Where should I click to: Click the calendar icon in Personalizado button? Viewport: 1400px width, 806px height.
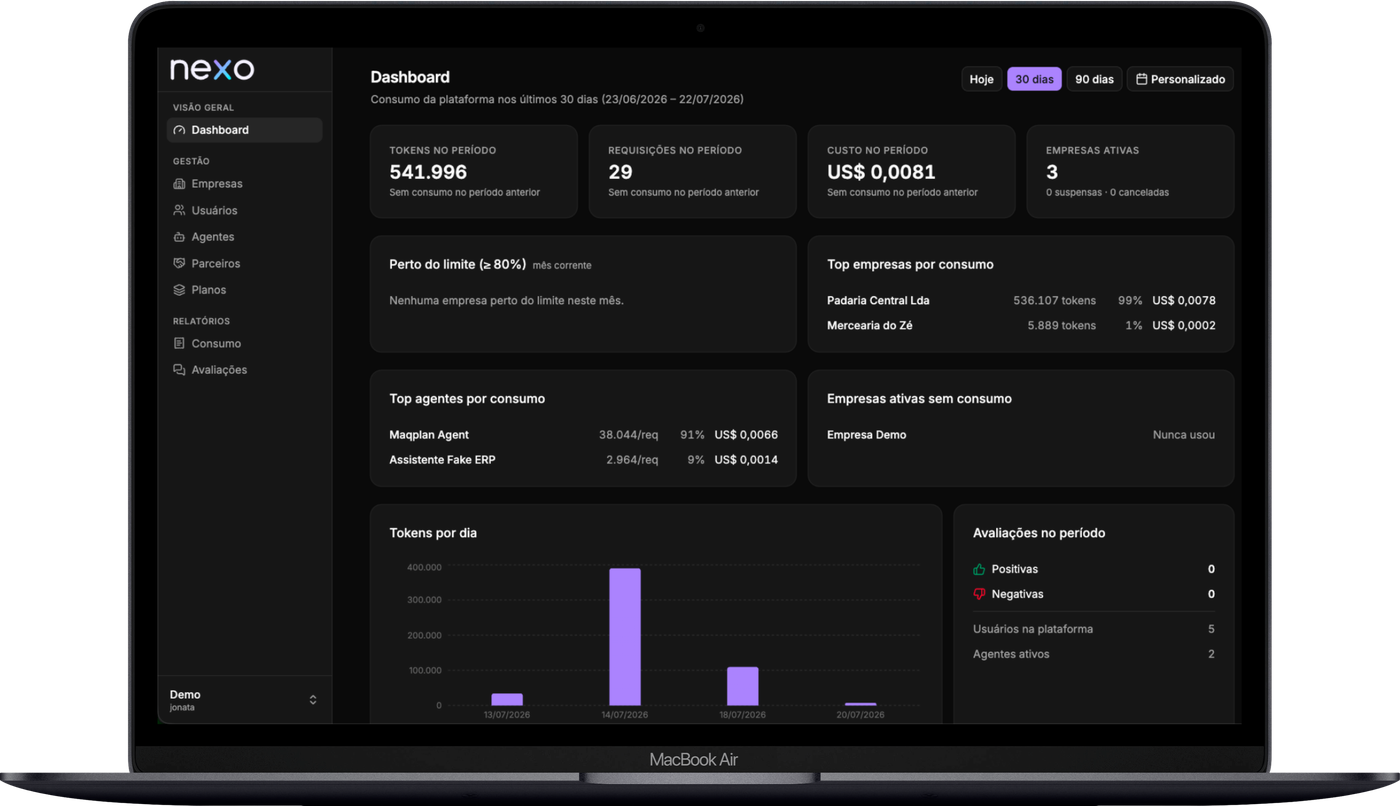(1141, 79)
